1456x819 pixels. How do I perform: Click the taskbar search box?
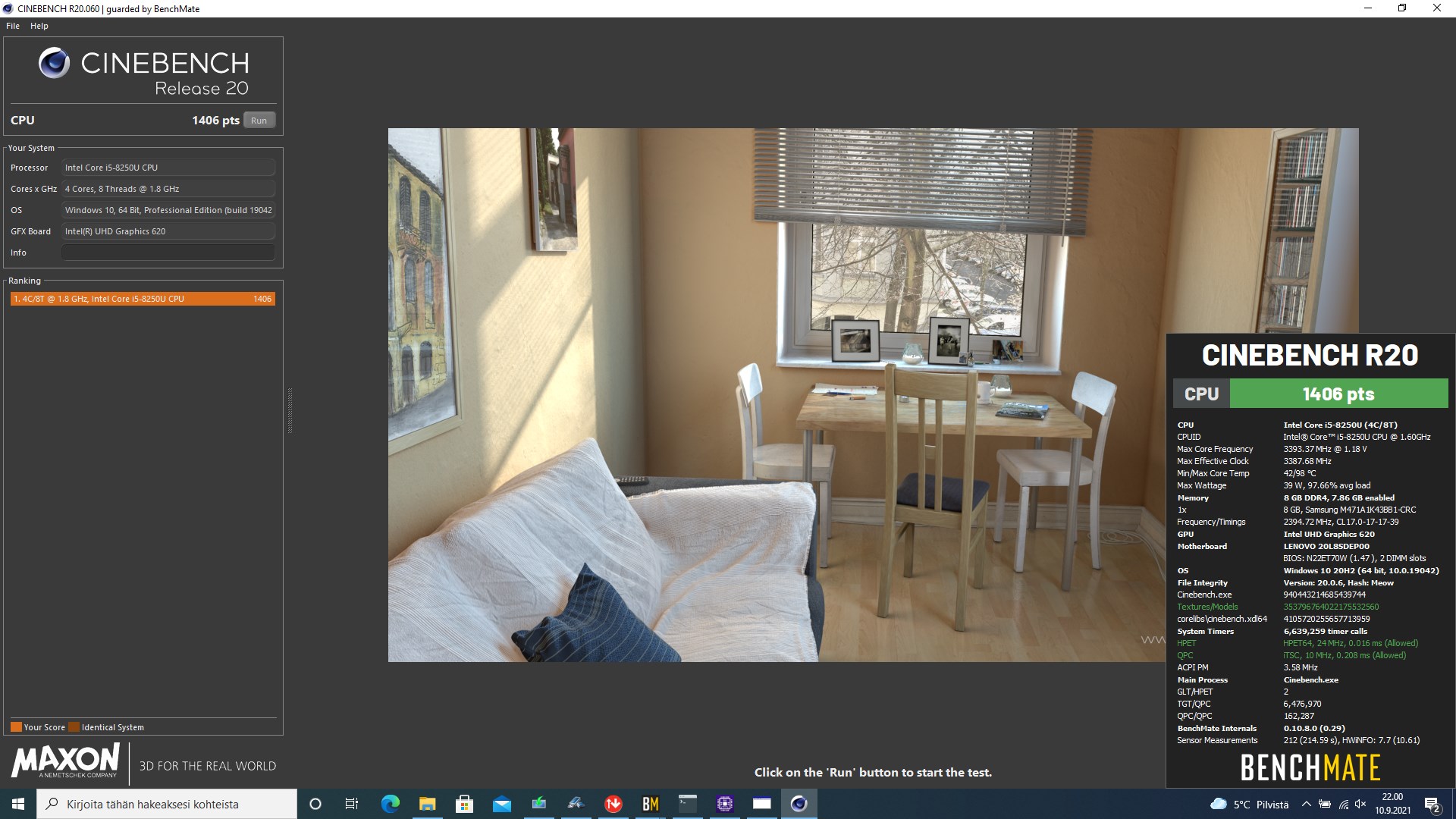point(167,804)
